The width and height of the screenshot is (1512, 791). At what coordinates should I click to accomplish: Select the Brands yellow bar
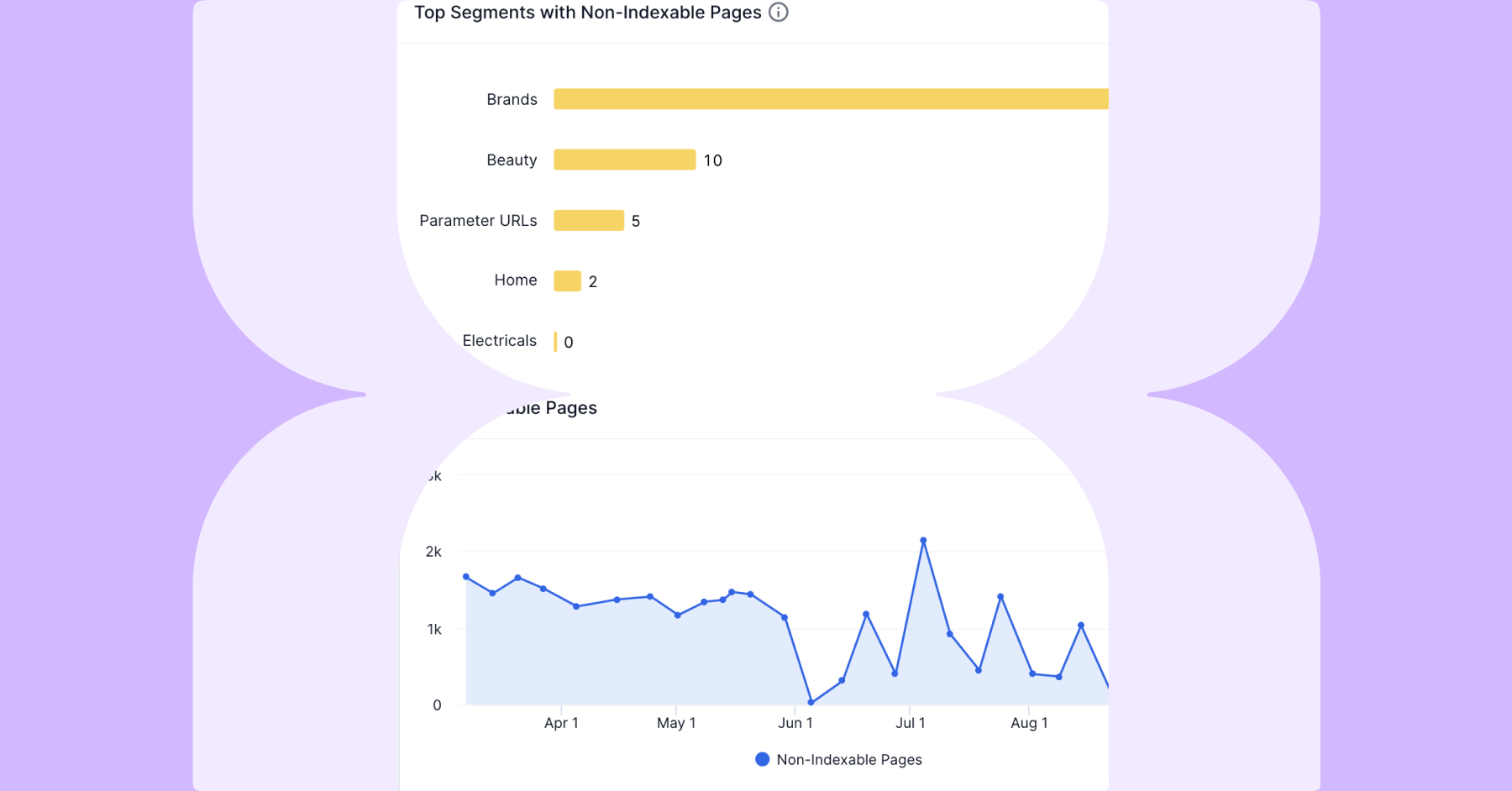click(x=830, y=99)
